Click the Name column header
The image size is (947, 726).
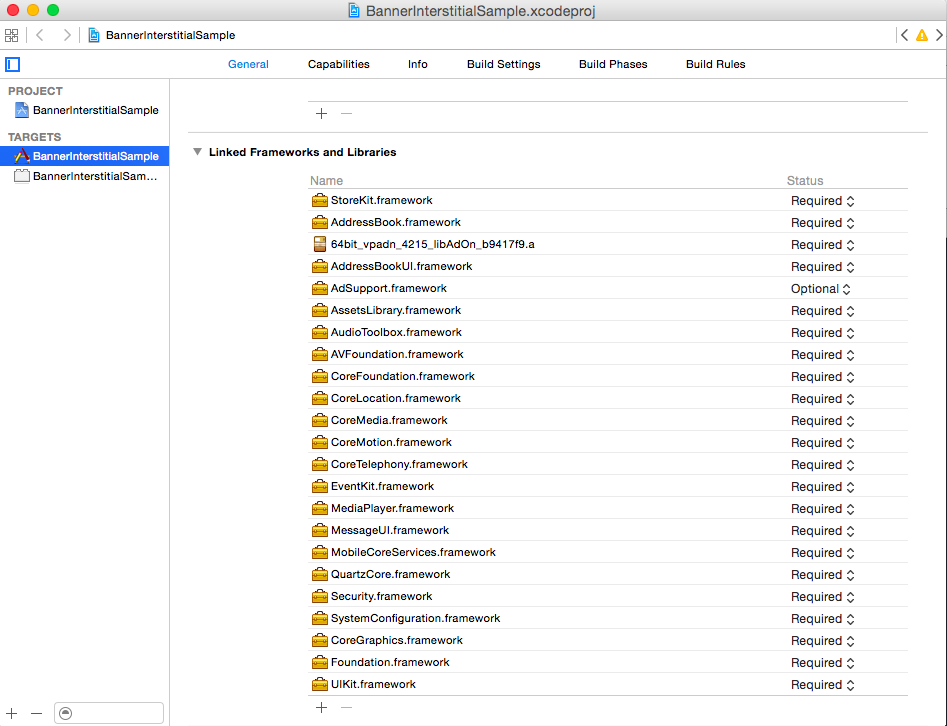point(326,181)
